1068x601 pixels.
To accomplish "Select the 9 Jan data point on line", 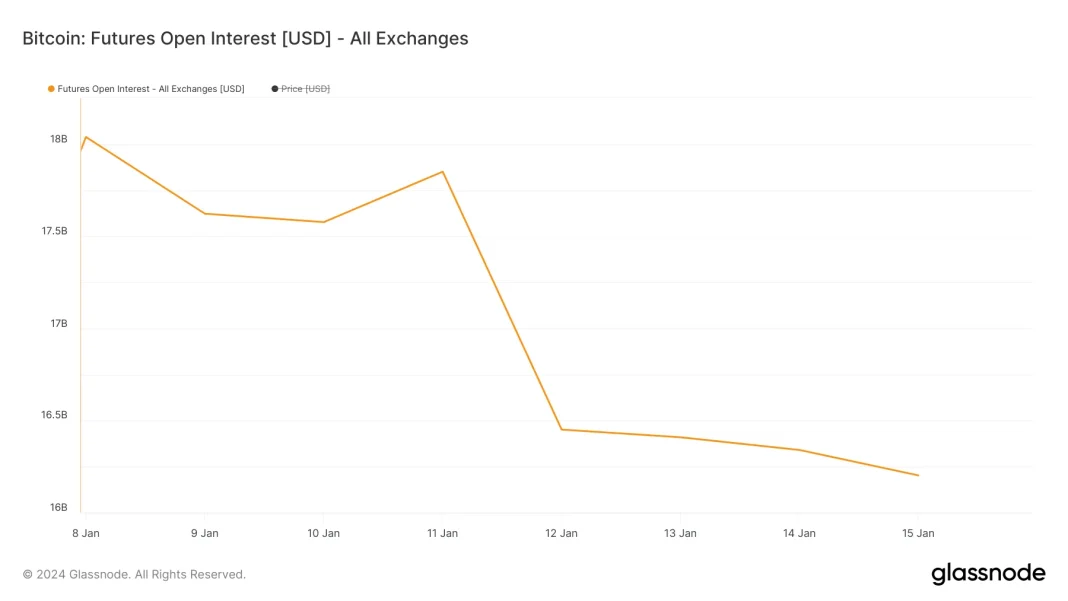I will coord(204,213).
